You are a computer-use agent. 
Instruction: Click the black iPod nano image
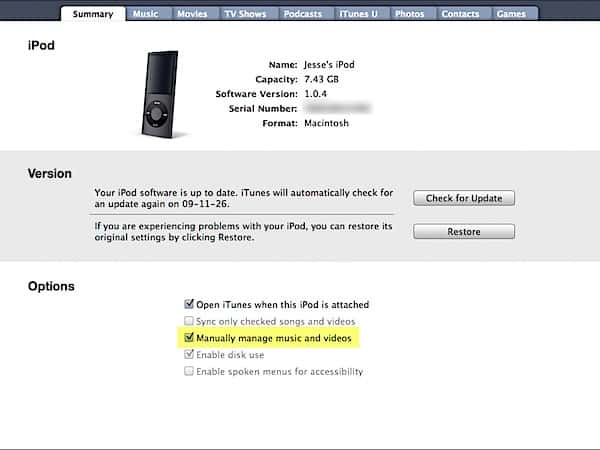160,94
